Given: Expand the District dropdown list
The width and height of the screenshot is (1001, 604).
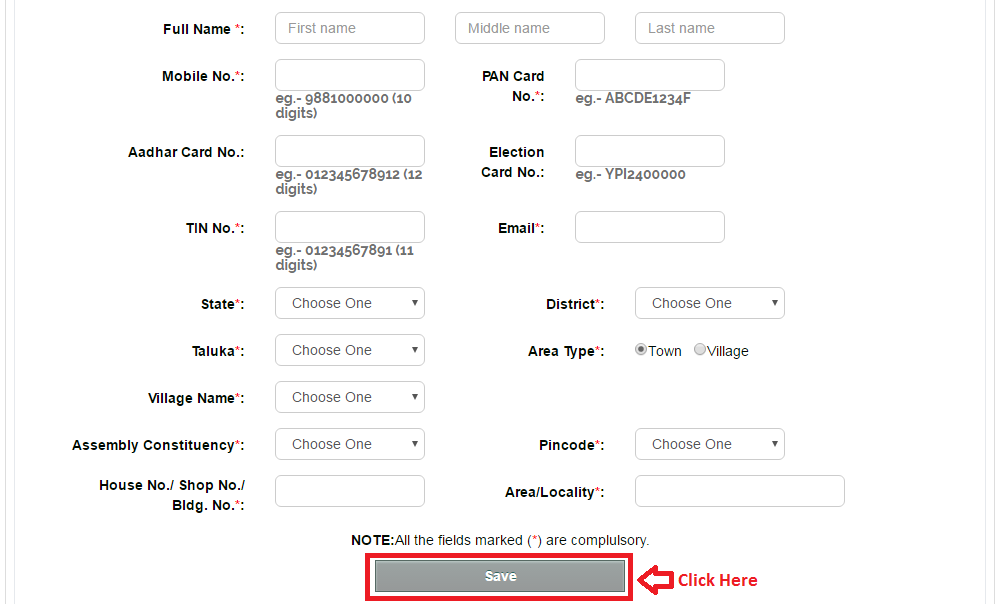Looking at the screenshot, I should point(709,303).
